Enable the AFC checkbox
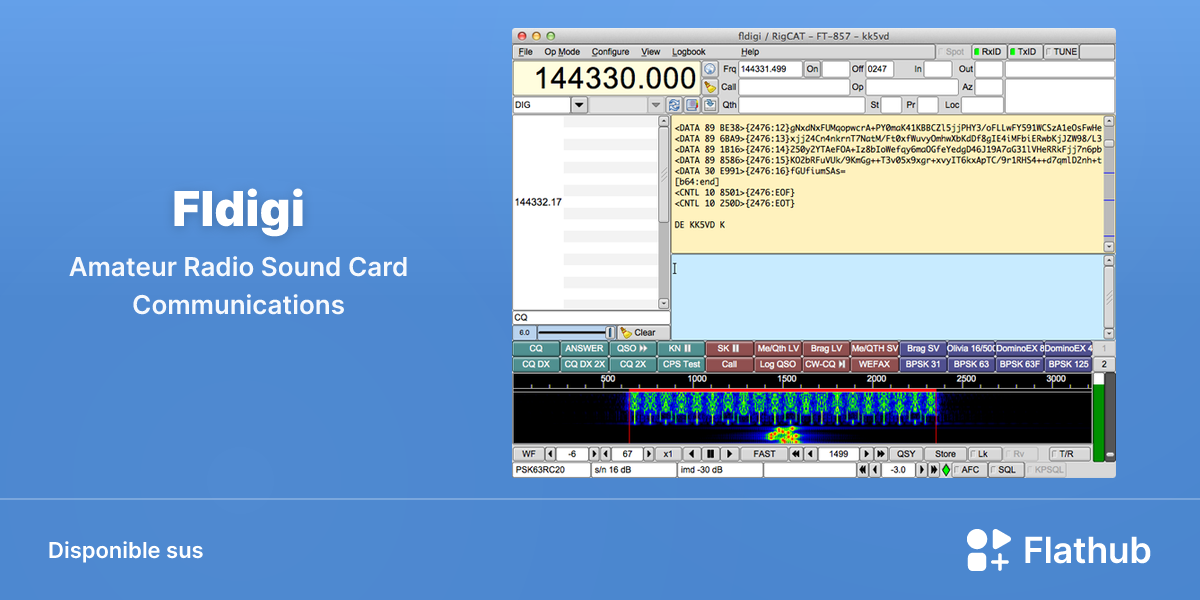This screenshot has height=600, width=1200. (x=968, y=470)
